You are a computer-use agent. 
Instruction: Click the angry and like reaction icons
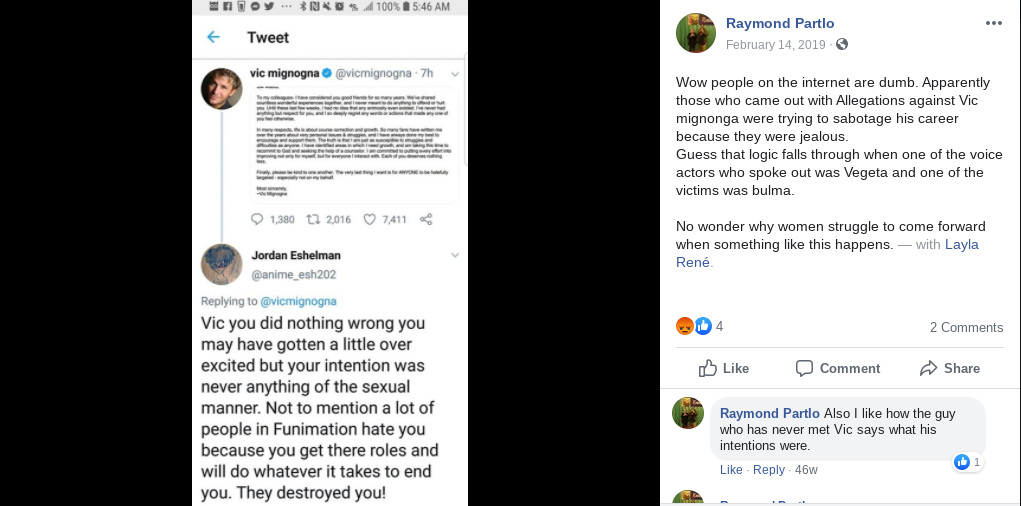point(694,326)
